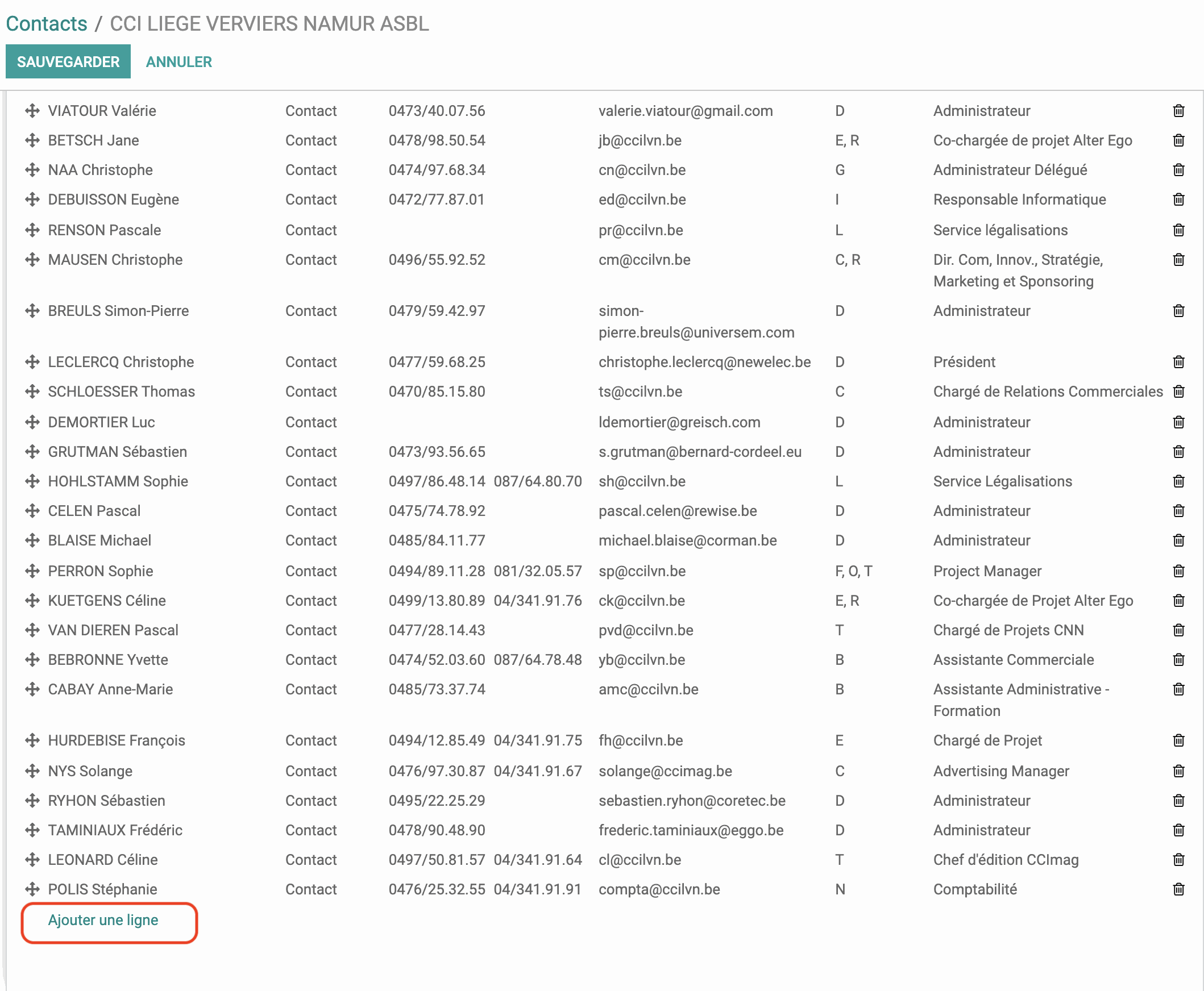This screenshot has height=991, width=1204.
Task: Select simon-pierre.breuls@universem.com email
Action: coord(696,322)
